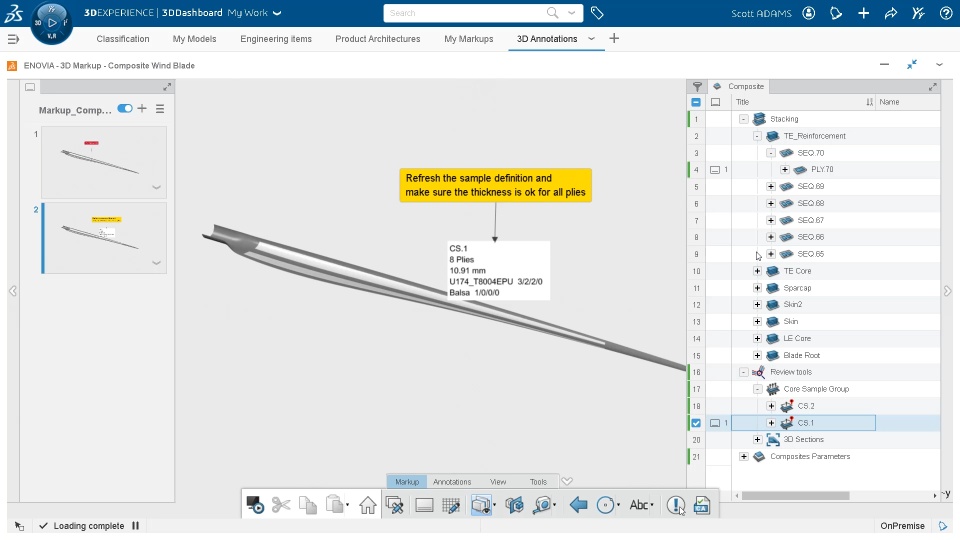Switch to the View toolbar tab

pos(498,482)
